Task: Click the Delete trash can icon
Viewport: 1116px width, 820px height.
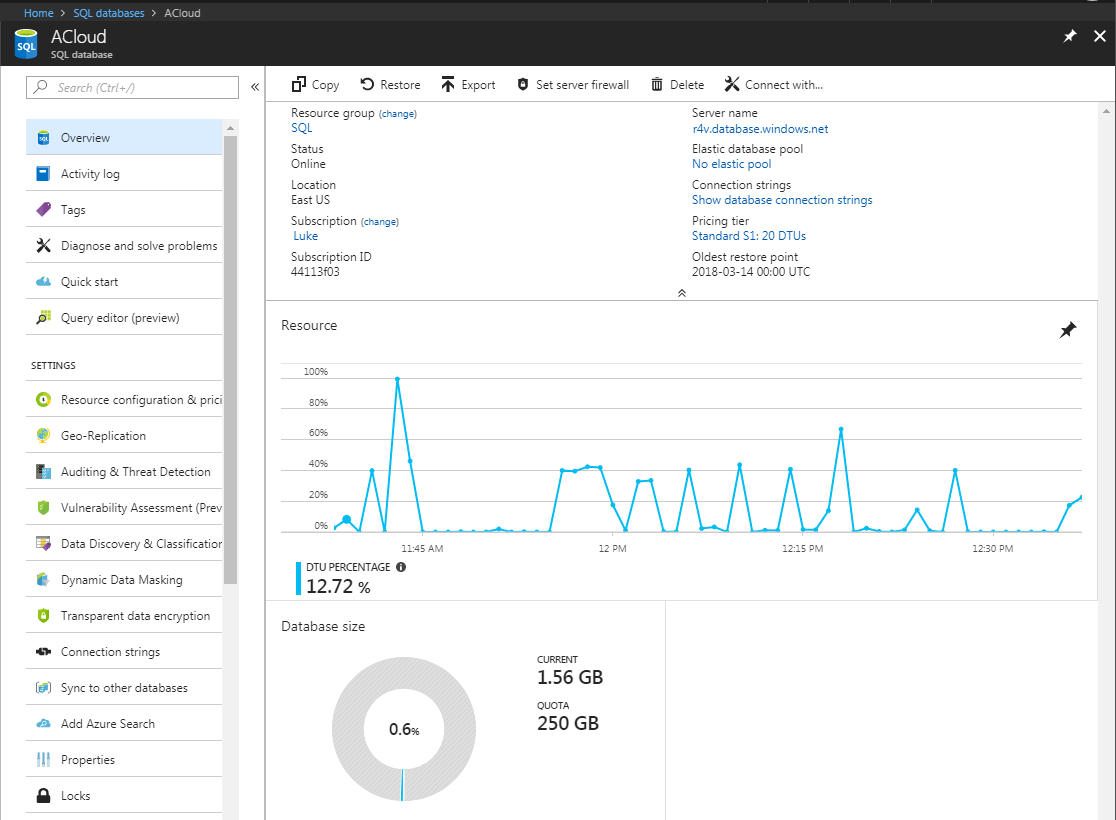Action: pos(657,85)
